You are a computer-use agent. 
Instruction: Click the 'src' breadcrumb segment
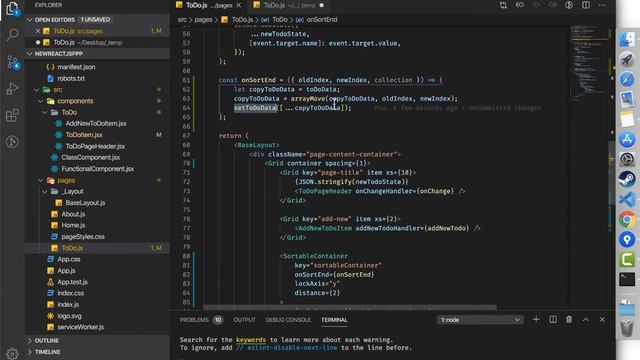coord(182,20)
